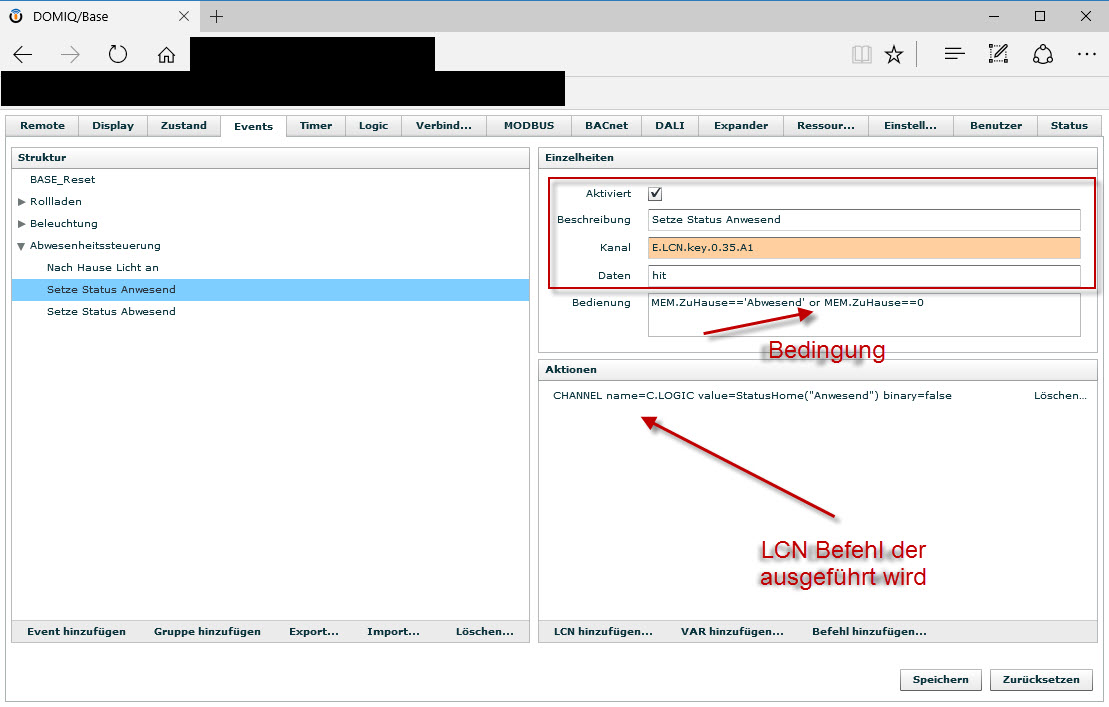1109x707 pixels.
Task: Go to the browser home icon
Action: coord(166,55)
